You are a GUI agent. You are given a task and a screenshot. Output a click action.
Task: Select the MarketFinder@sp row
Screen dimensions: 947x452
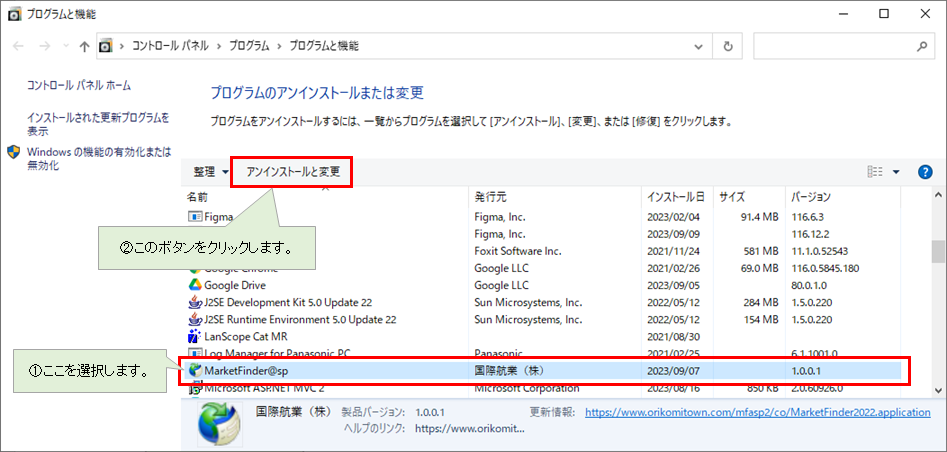(x=544, y=370)
